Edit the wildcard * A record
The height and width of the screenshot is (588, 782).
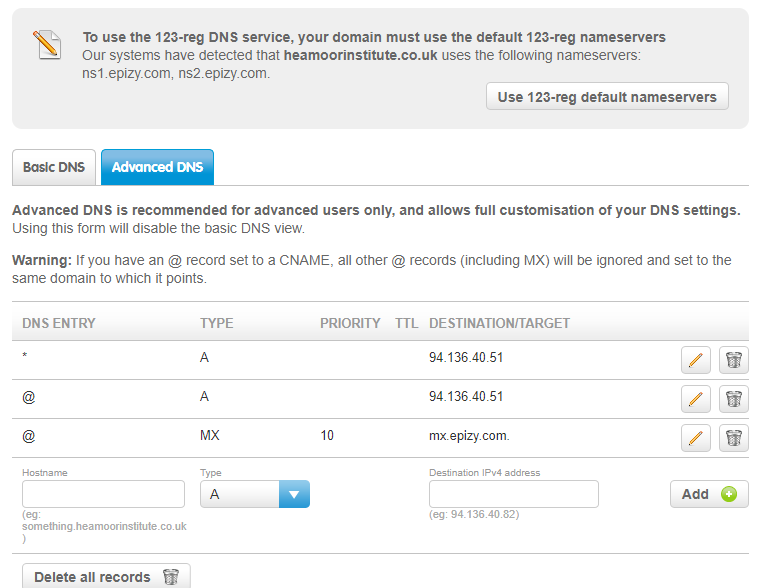pos(695,360)
